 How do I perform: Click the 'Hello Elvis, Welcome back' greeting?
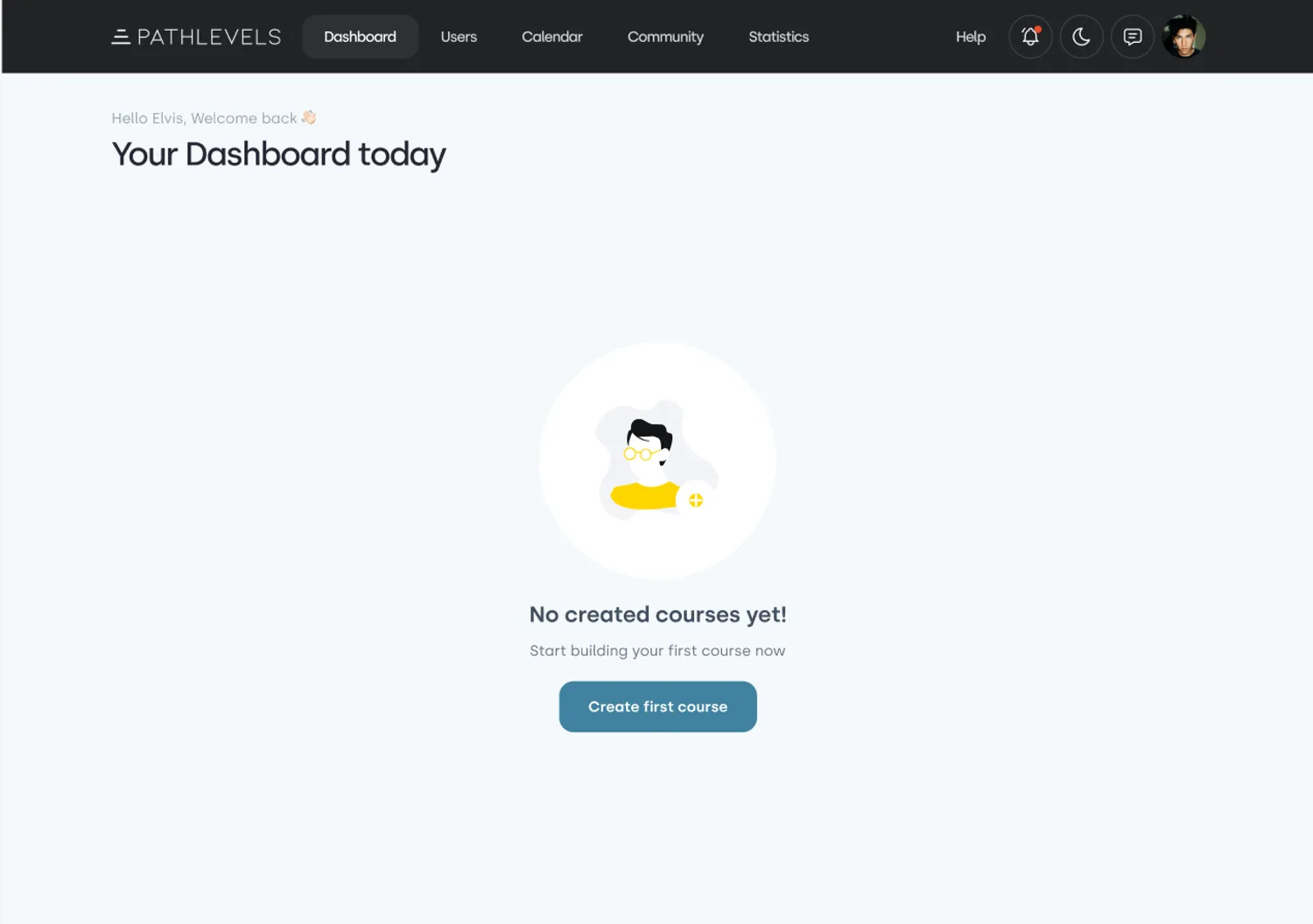pos(204,118)
